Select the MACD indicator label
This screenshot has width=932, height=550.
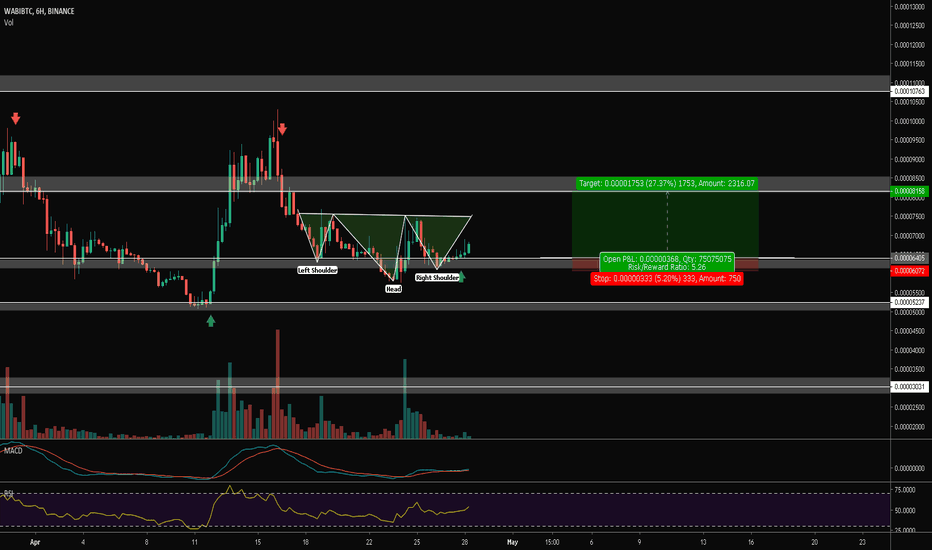coord(13,451)
